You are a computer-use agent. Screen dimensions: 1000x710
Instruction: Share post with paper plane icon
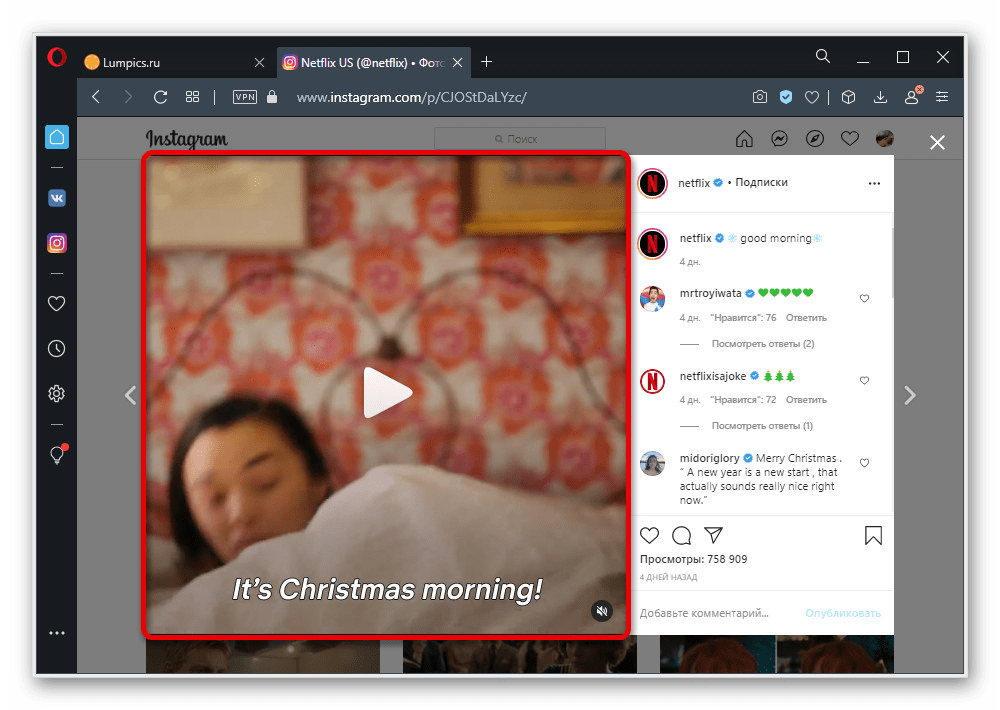coord(713,535)
